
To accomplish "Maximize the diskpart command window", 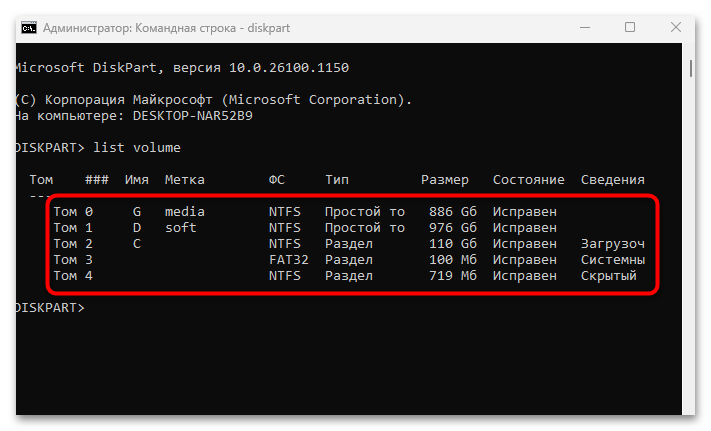I will pyautogui.click(x=630, y=27).
